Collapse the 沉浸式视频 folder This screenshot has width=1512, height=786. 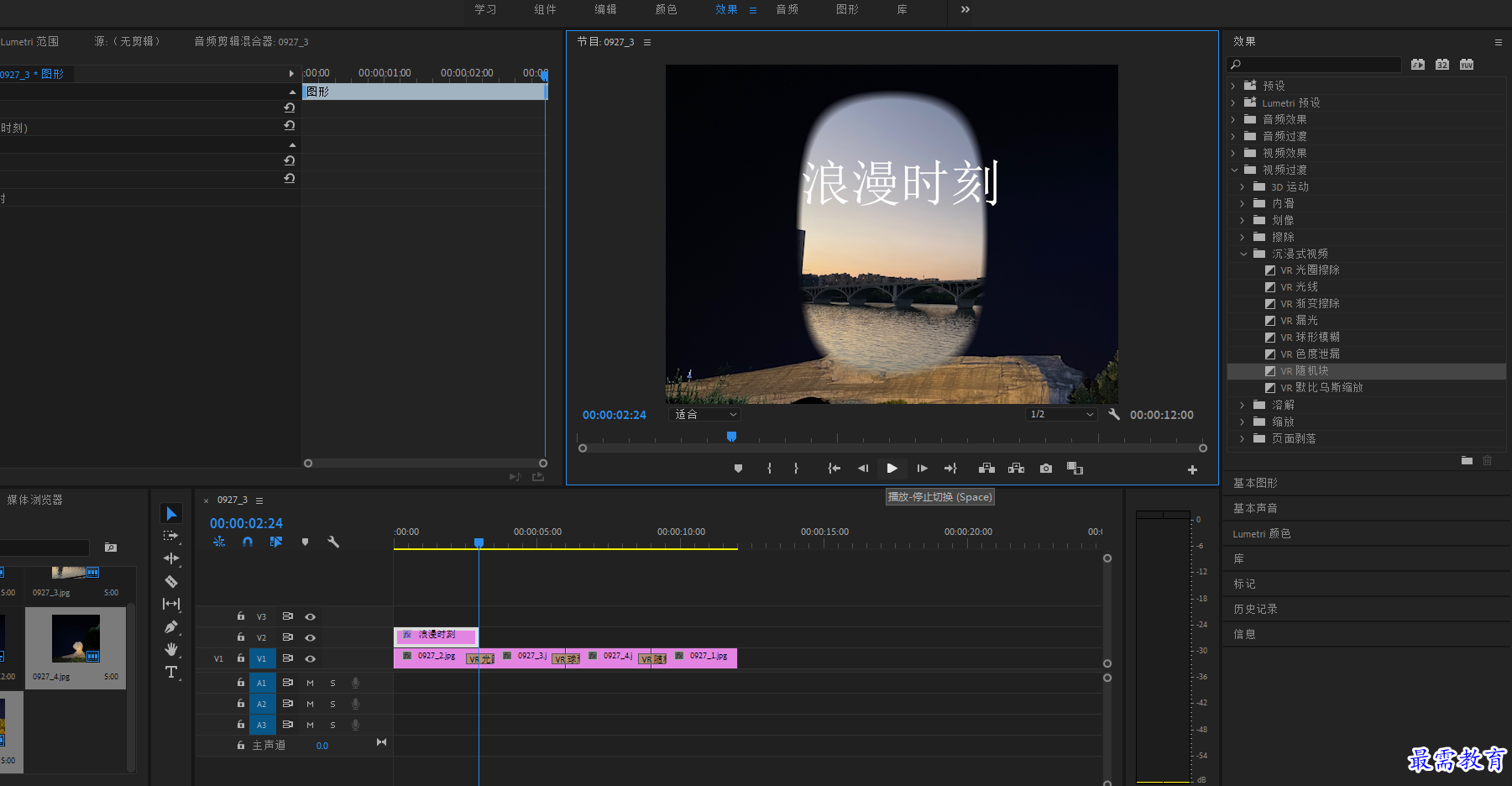pos(1243,254)
